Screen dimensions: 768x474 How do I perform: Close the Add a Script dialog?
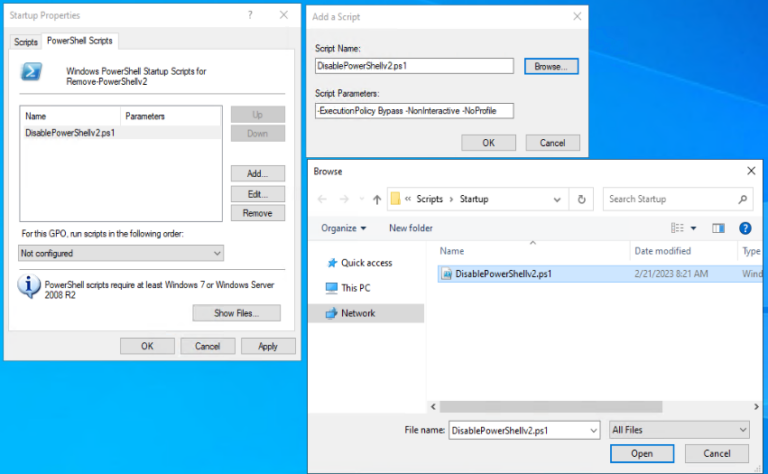coord(577,17)
